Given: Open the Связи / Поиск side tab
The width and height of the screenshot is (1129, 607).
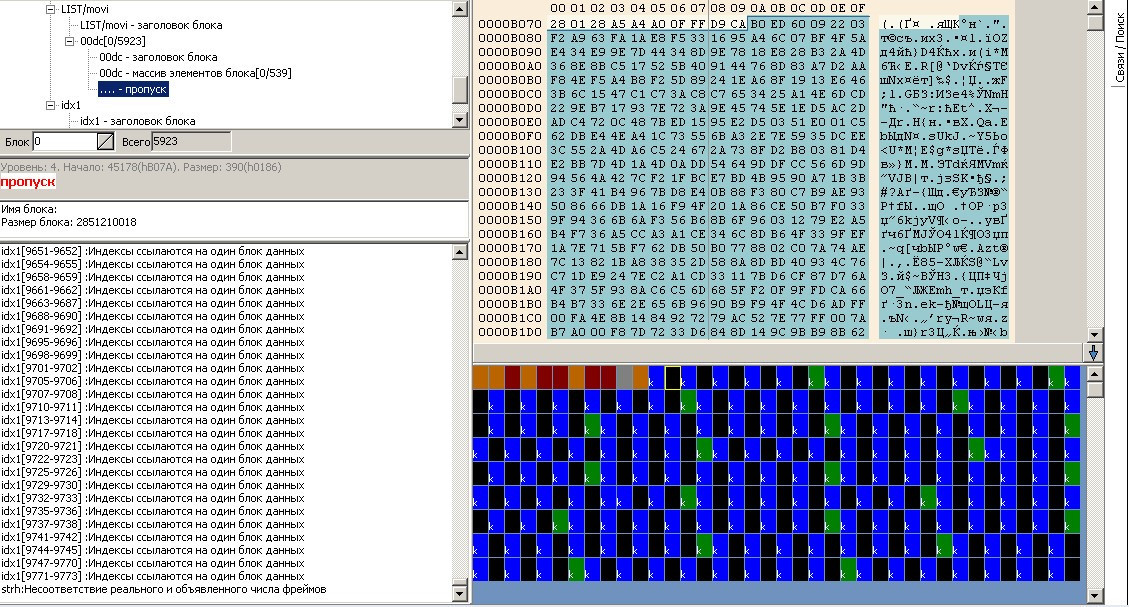Looking at the screenshot, I should click(x=1120, y=45).
